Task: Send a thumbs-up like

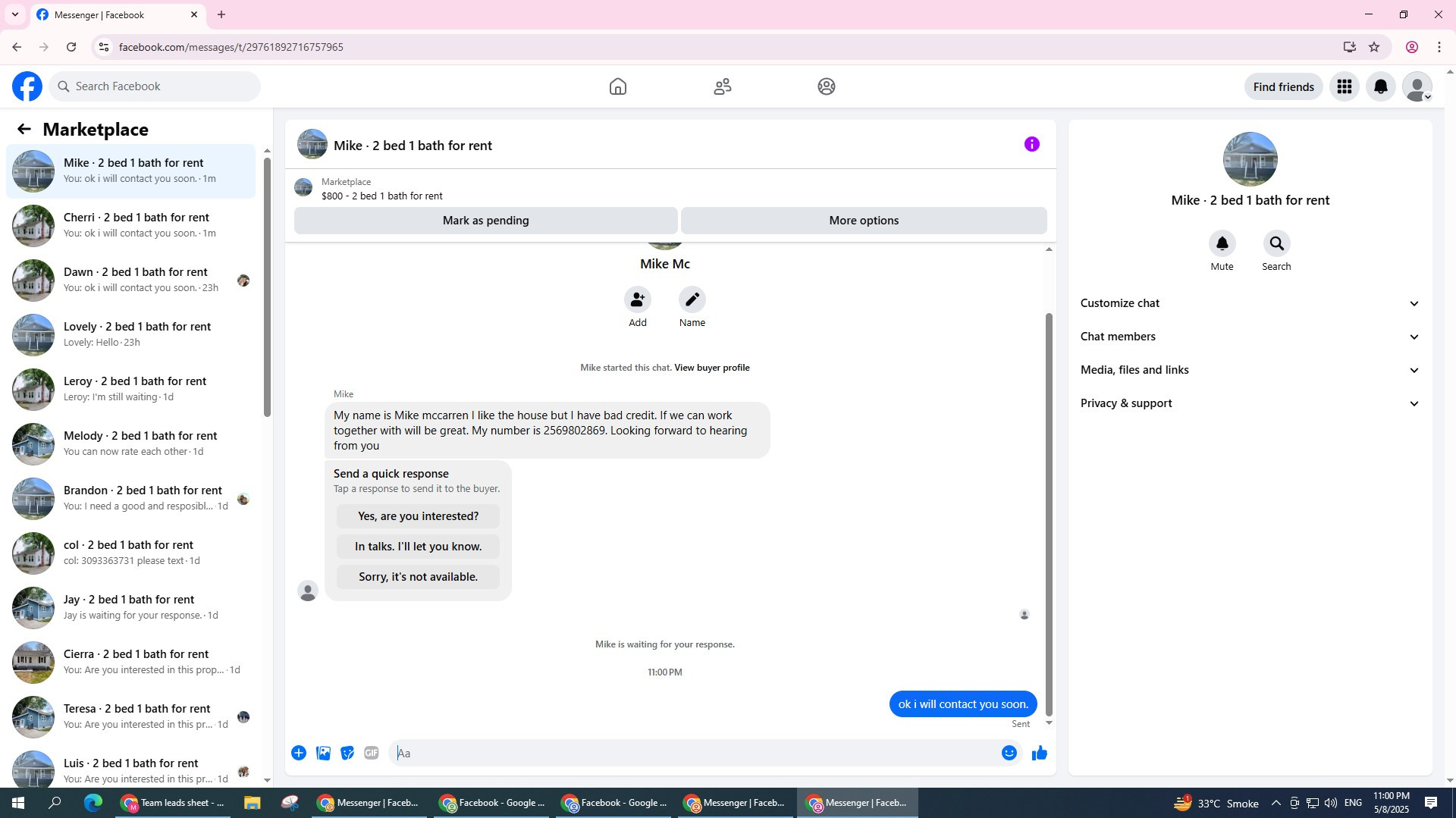Action: click(x=1040, y=753)
